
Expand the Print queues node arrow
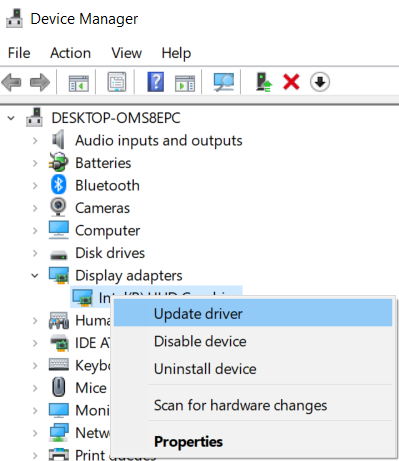pos(35,455)
